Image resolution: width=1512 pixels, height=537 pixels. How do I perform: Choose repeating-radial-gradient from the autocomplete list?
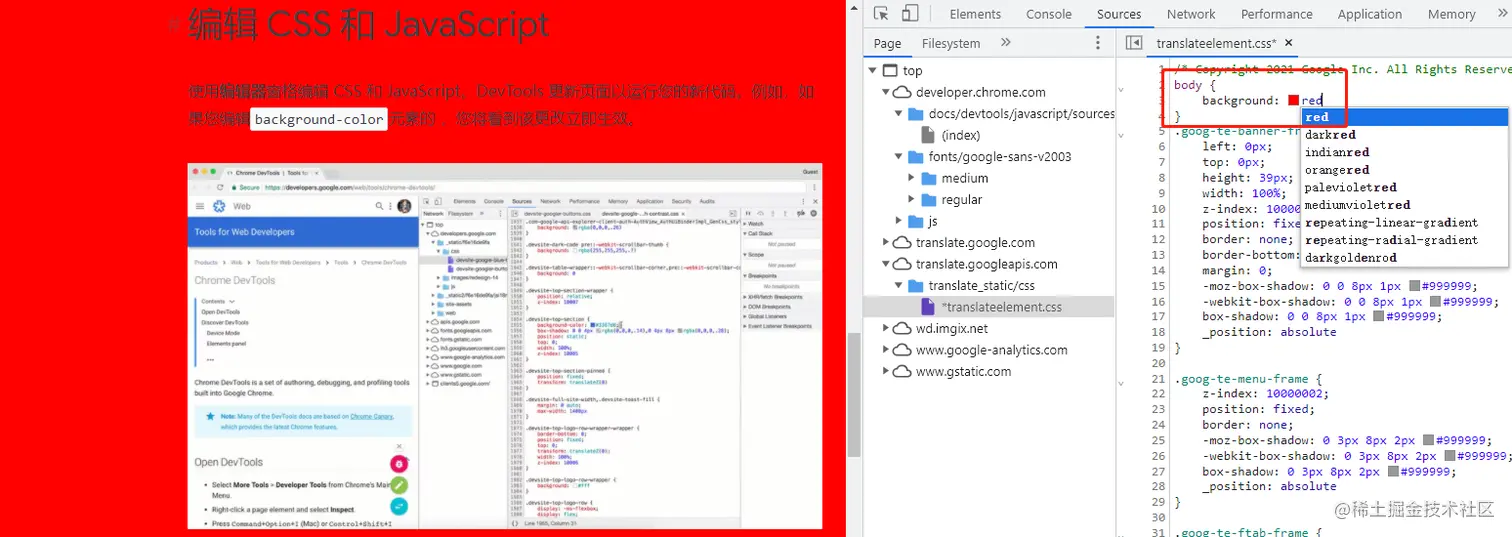point(1404,240)
